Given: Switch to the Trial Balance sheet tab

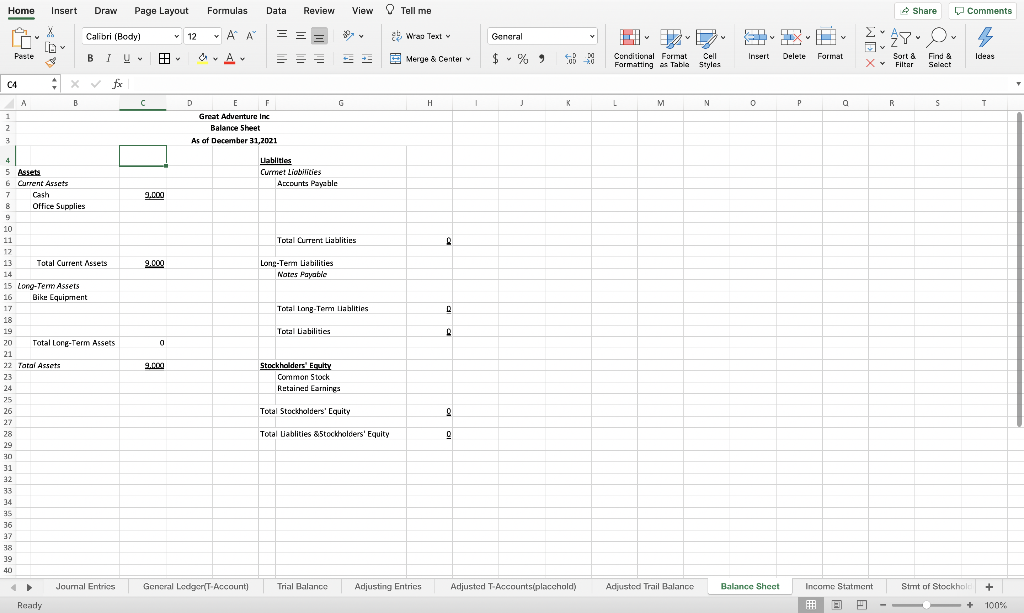Looking at the screenshot, I should [302, 586].
